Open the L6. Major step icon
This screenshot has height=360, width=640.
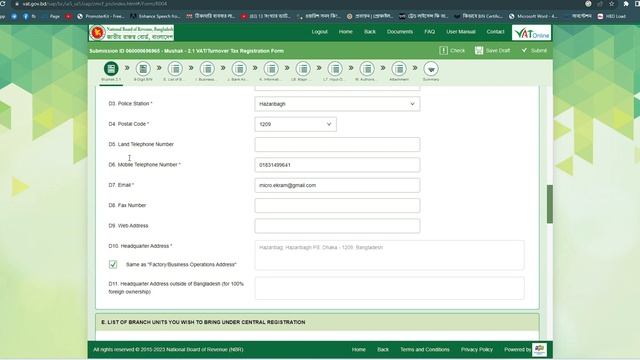click(303, 69)
